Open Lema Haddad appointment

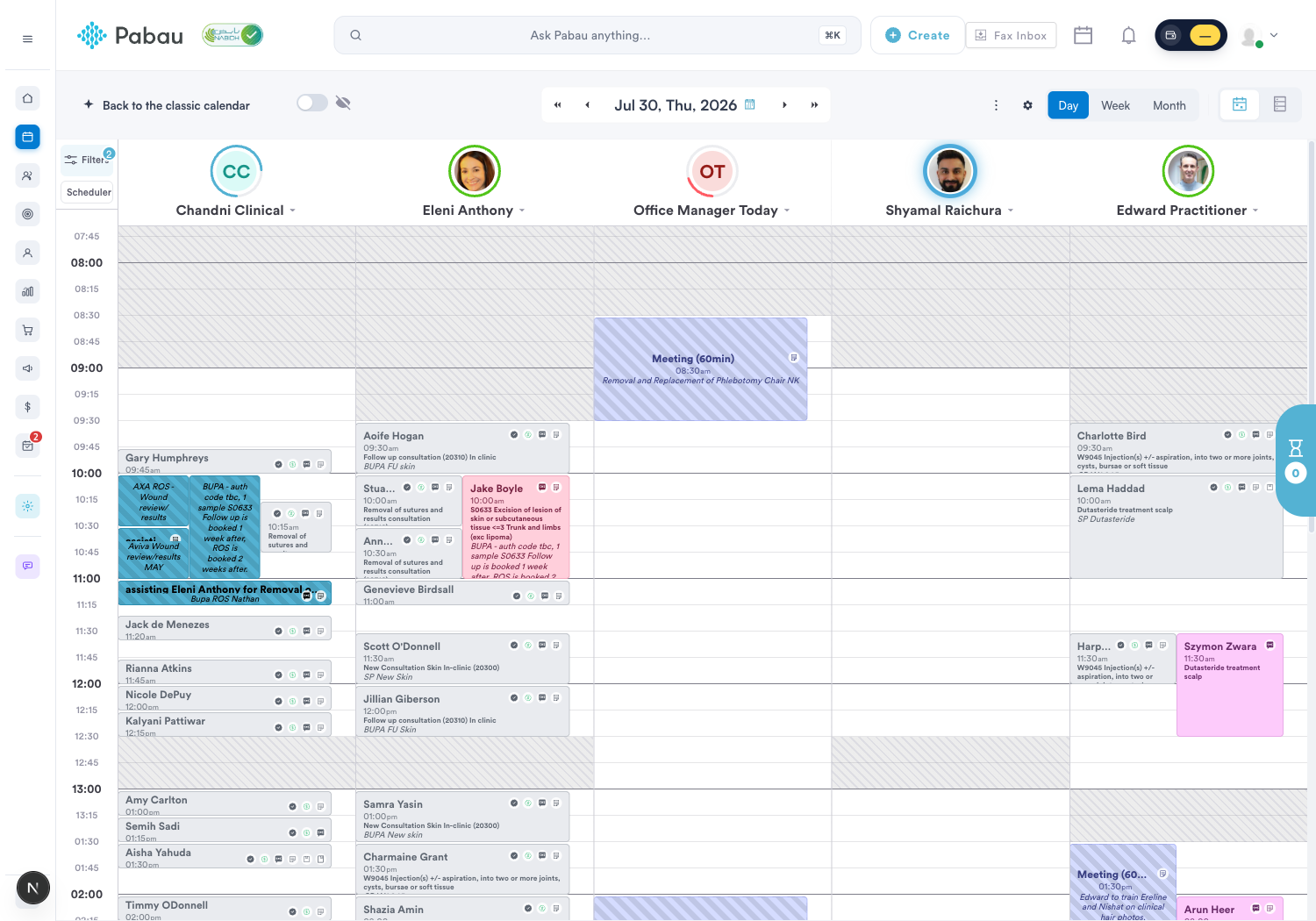point(1176,526)
